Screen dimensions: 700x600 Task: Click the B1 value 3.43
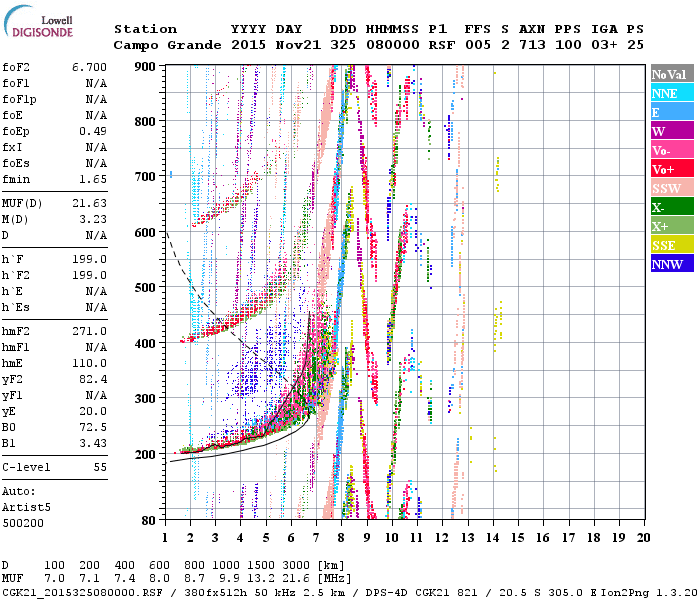pyautogui.click(x=93, y=443)
